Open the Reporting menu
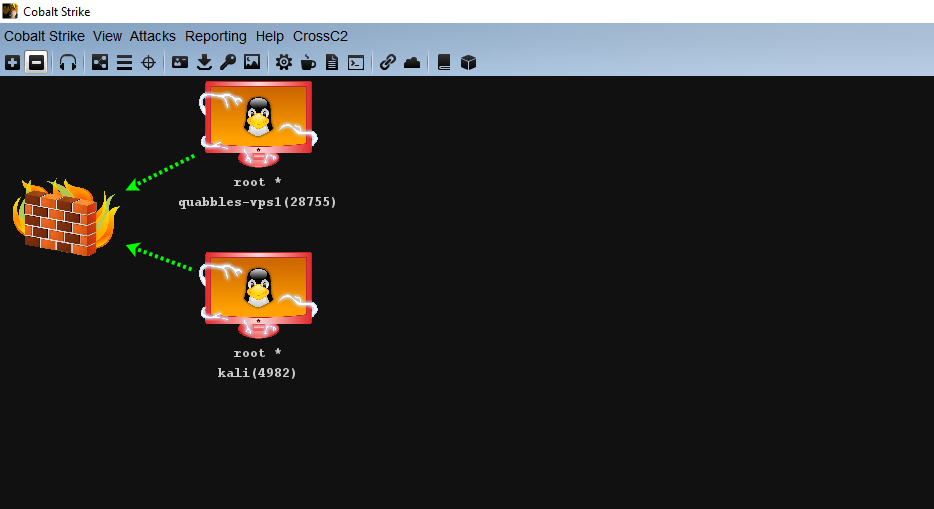This screenshot has height=509, width=934. point(216,36)
